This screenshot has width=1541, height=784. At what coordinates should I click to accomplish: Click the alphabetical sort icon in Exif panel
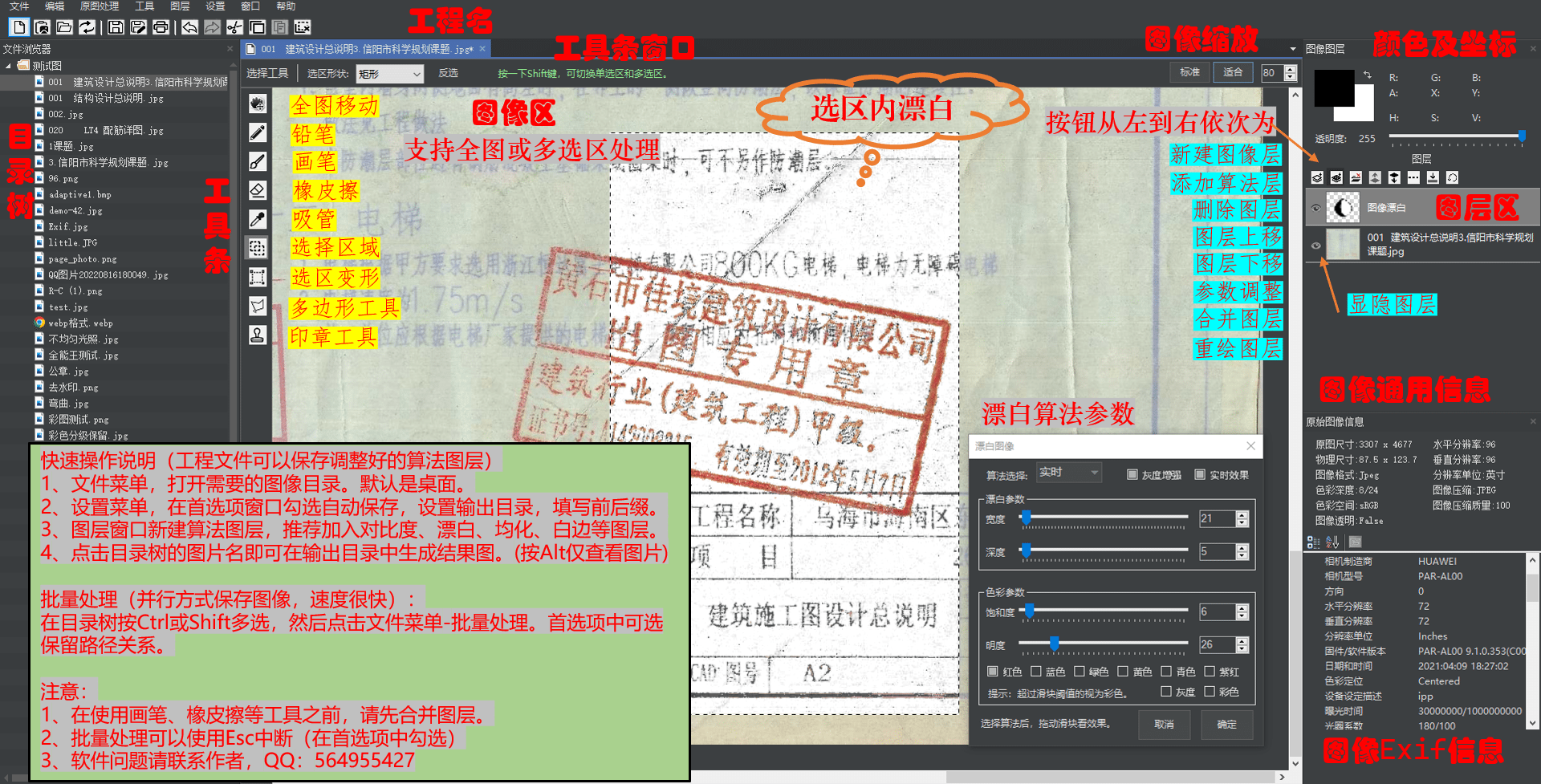click(x=1332, y=542)
